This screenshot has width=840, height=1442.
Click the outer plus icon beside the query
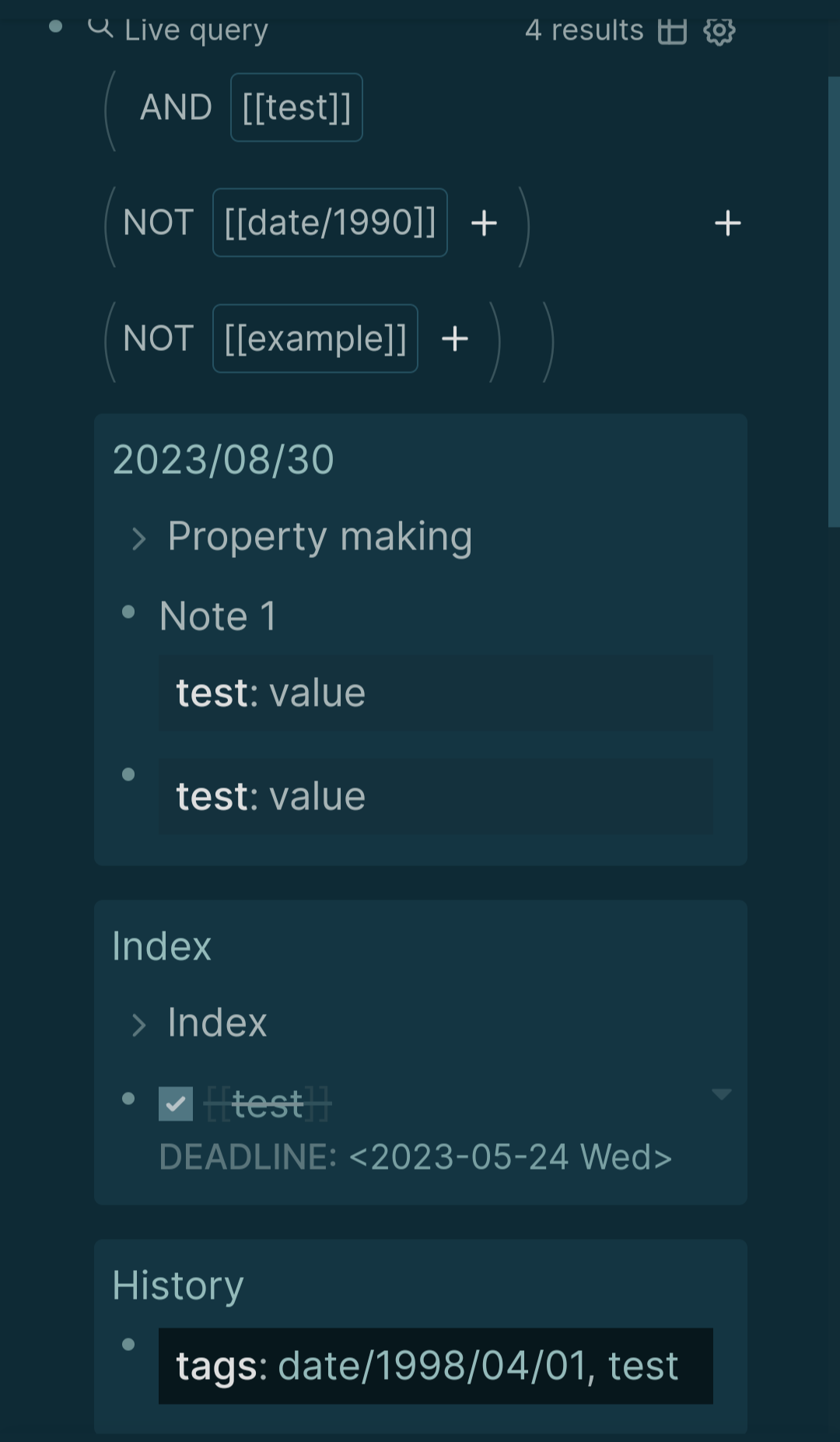point(727,223)
